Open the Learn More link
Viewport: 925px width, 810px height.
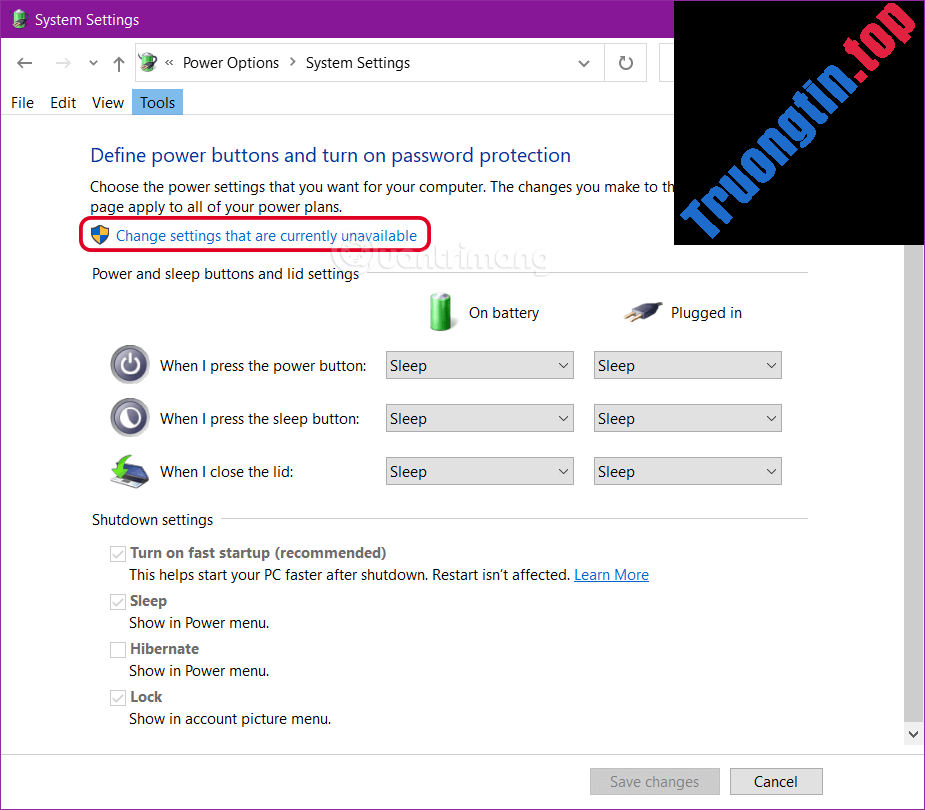(611, 575)
